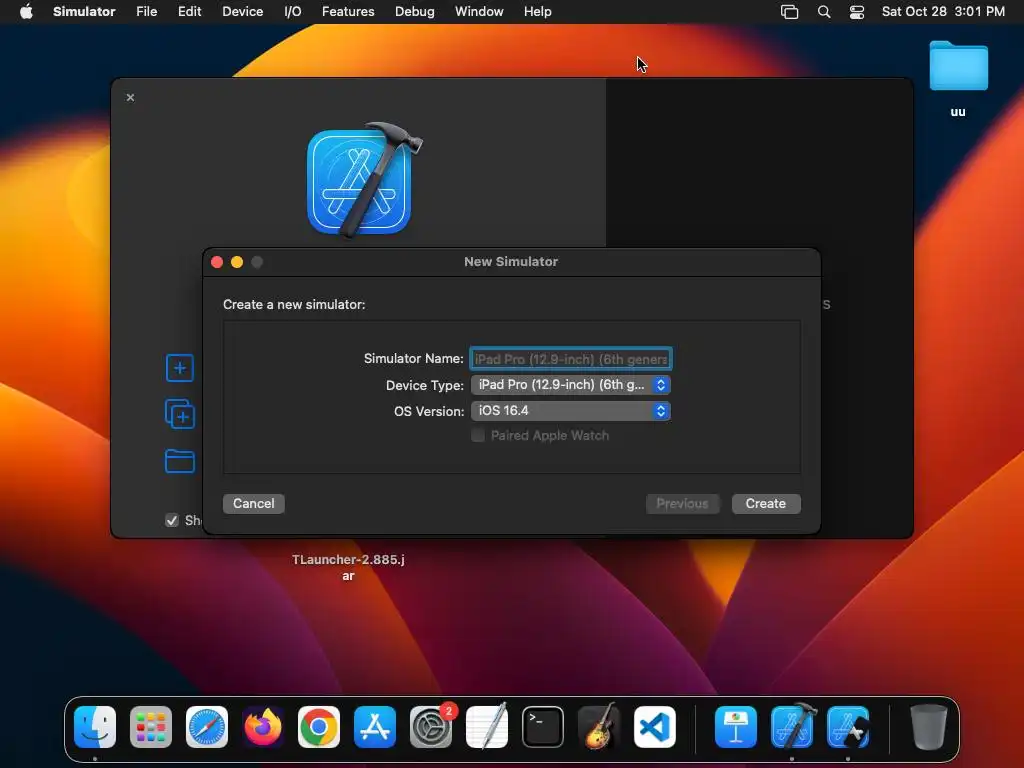
Task: Select the TLauncher-2.885.jar desktop file
Action: pyautogui.click(x=348, y=568)
